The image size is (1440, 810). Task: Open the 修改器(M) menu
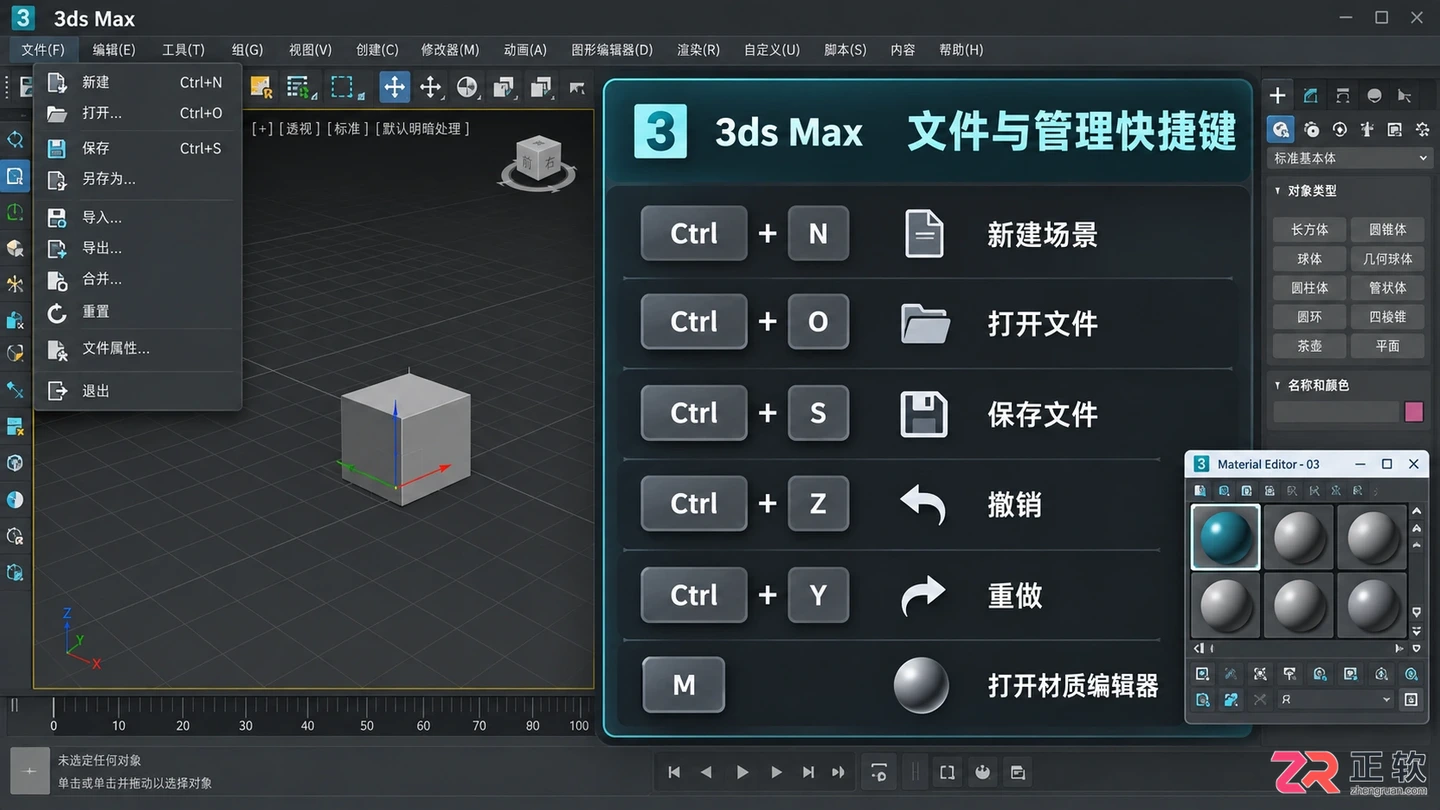[450, 49]
